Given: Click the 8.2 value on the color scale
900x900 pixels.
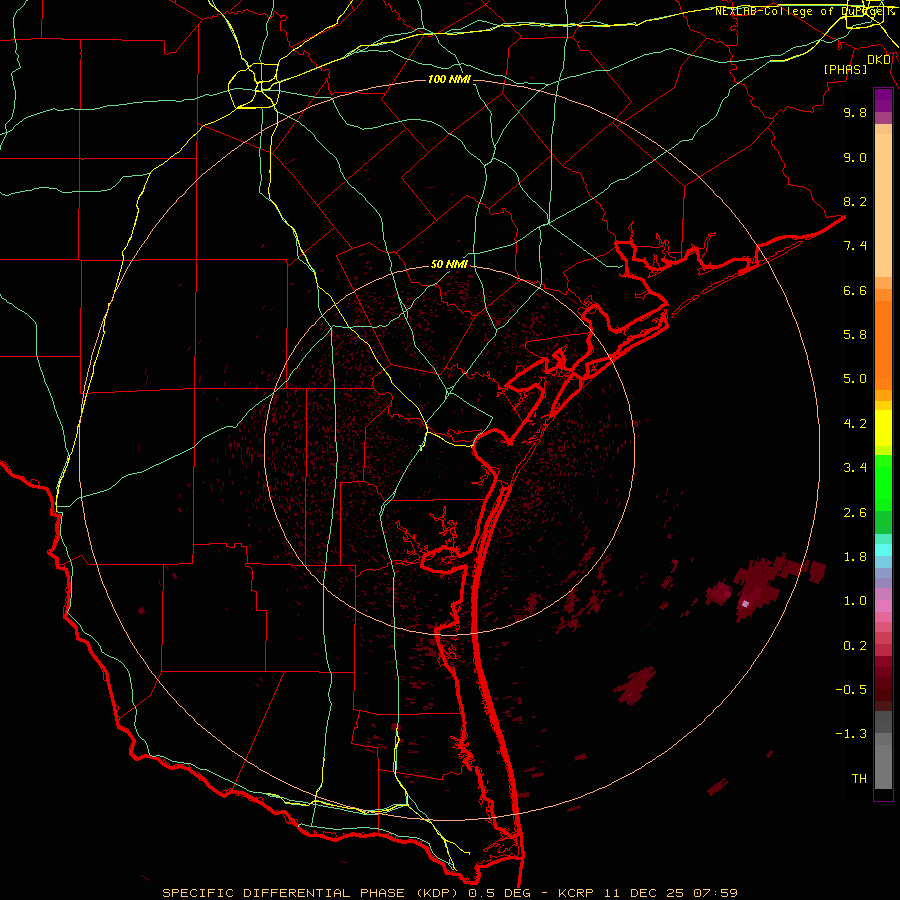Looking at the screenshot, I should tap(855, 201).
